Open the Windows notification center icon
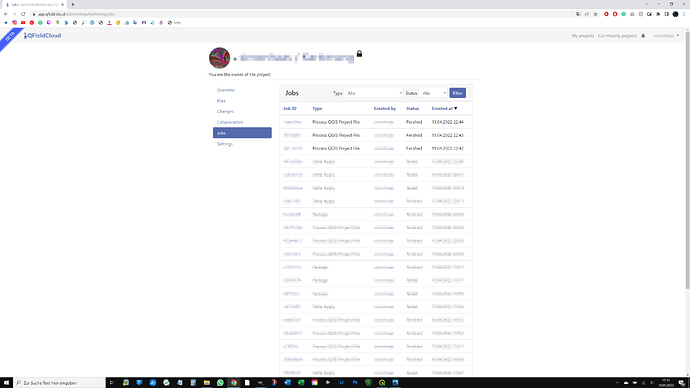 [682, 383]
